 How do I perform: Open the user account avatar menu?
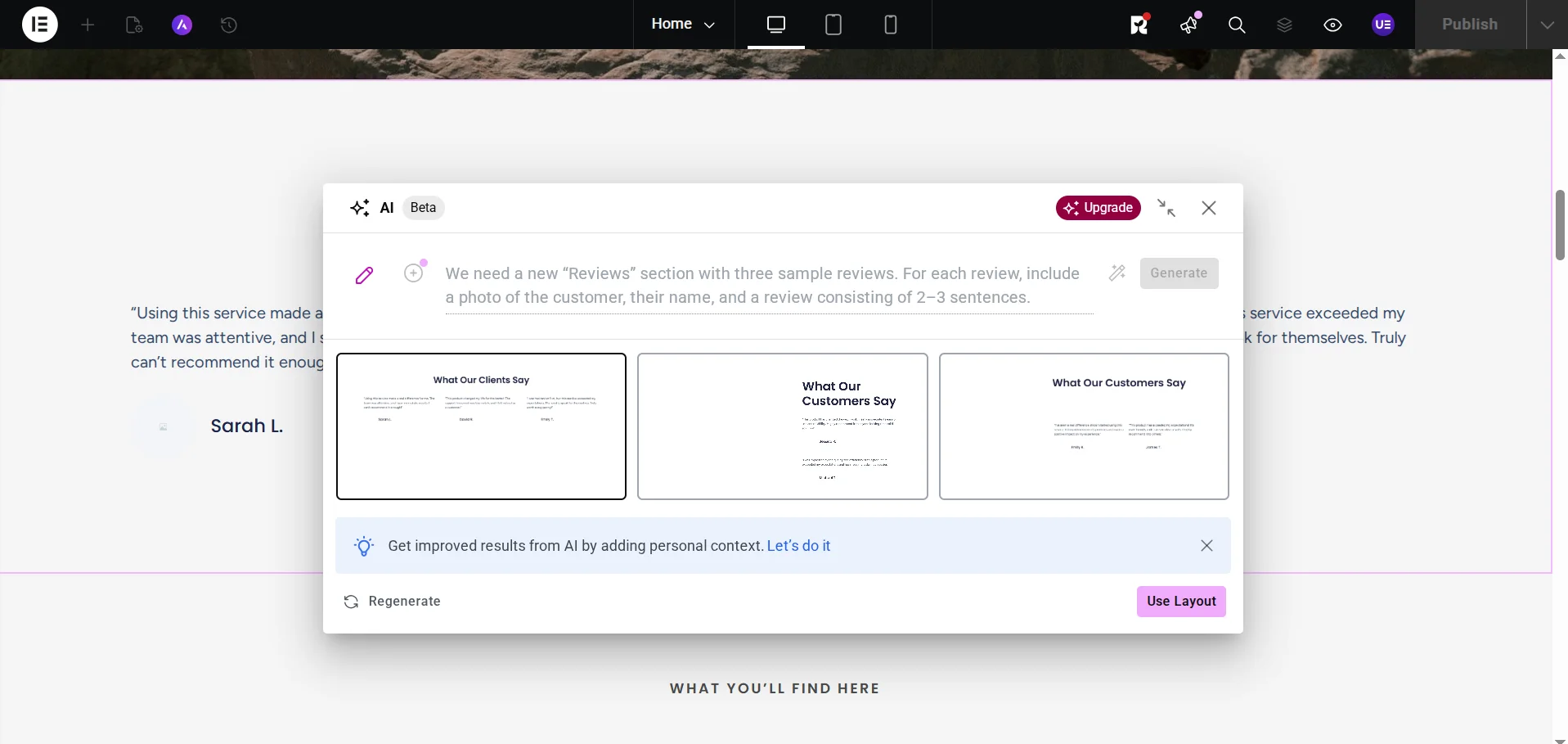click(1383, 25)
